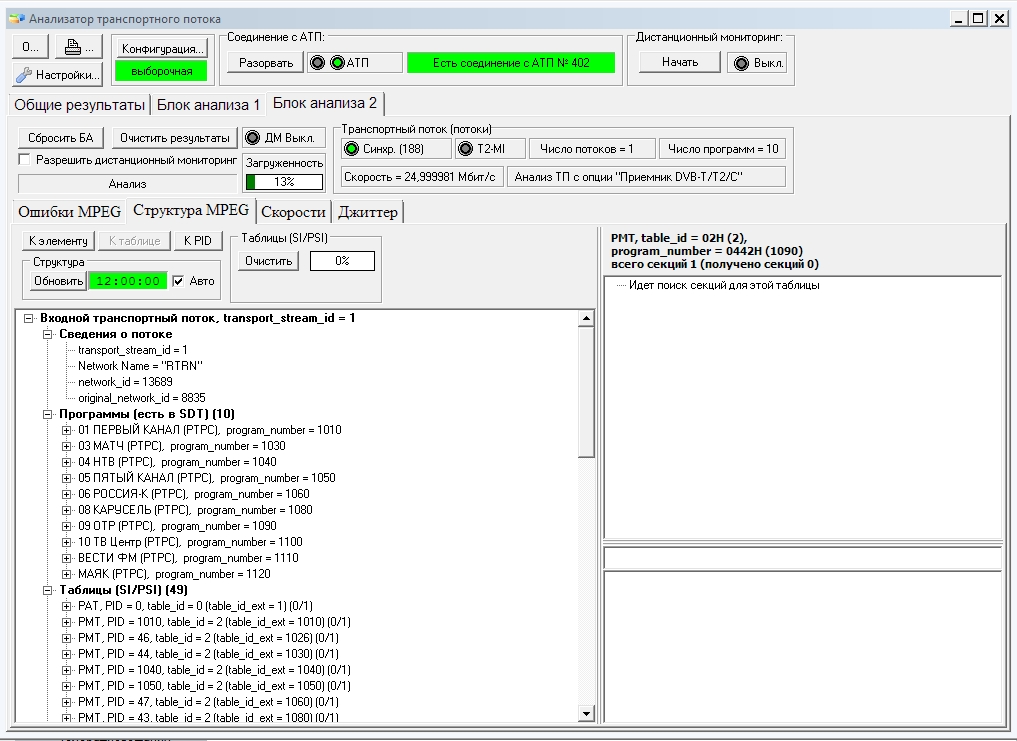1017x741 pixels.
Task: Click the application icon in the title bar
Action: [16, 19]
